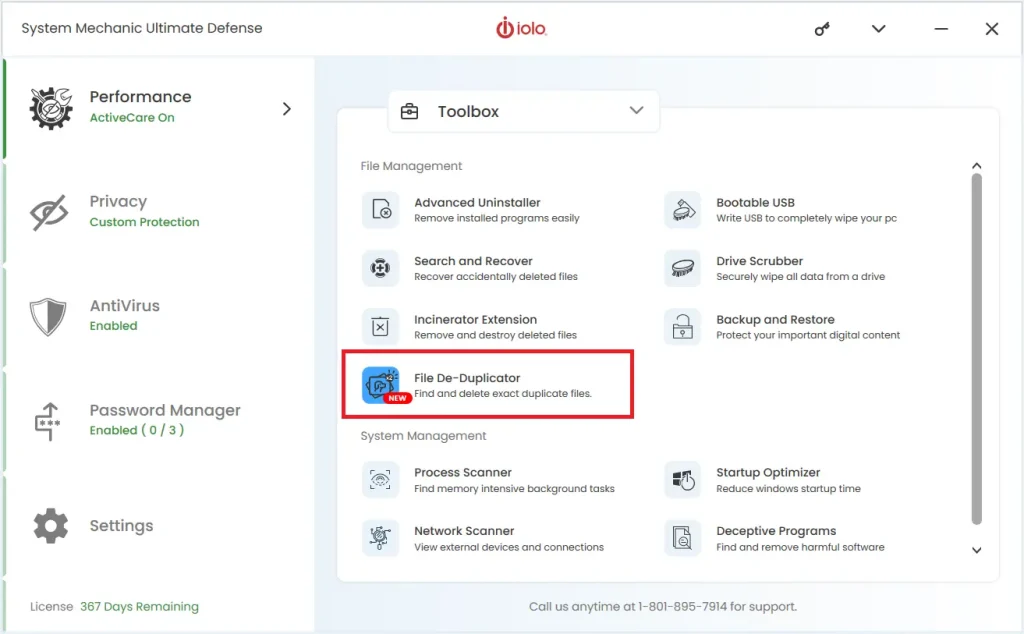Click the Privacy crossed-eye icon

(x=49, y=212)
